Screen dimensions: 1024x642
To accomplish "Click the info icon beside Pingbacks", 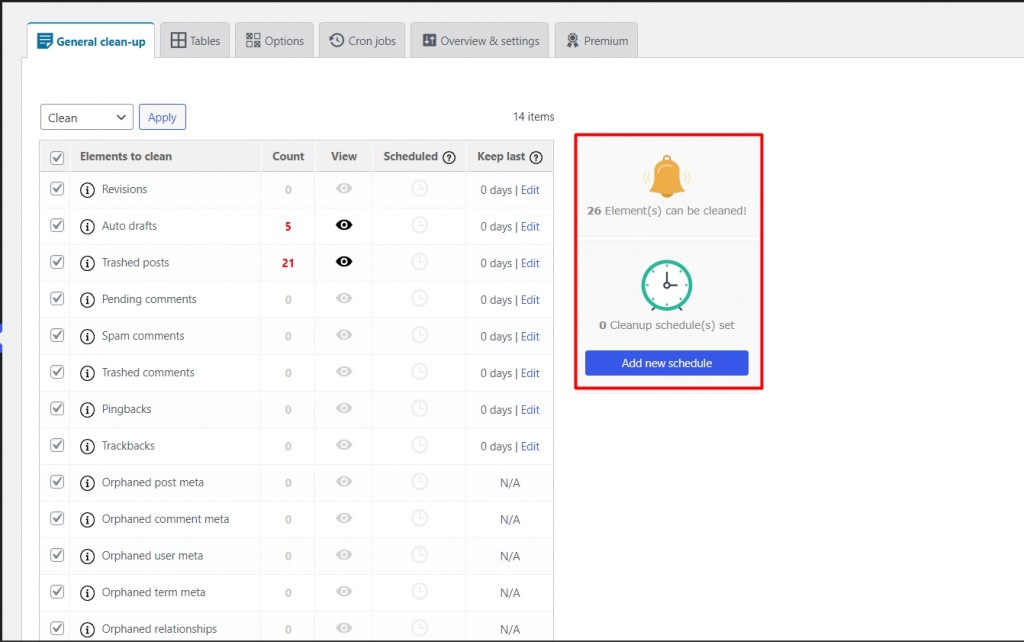I will [87, 409].
